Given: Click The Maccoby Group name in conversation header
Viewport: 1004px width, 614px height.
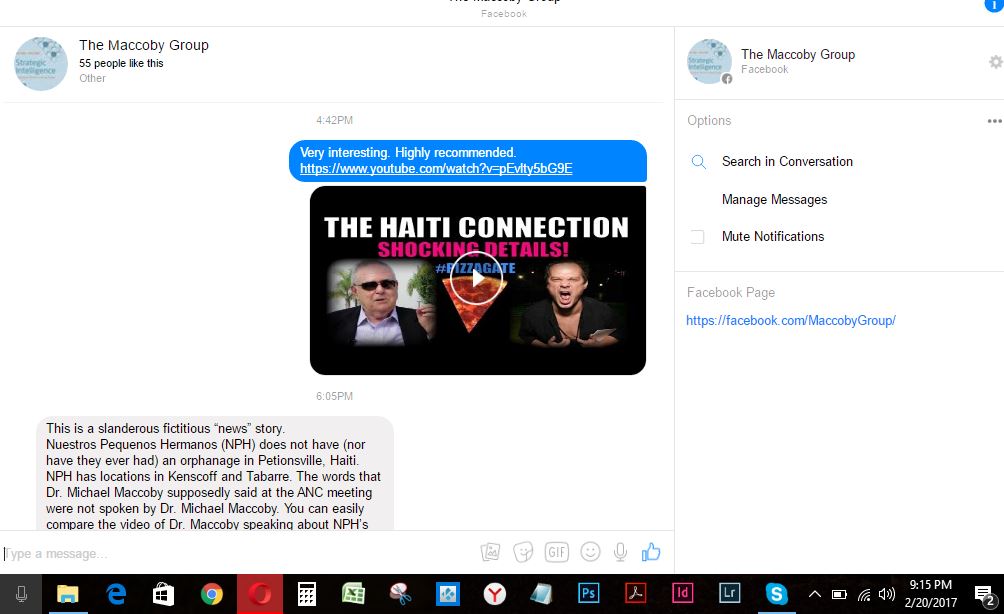Looking at the screenshot, I should (144, 45).
